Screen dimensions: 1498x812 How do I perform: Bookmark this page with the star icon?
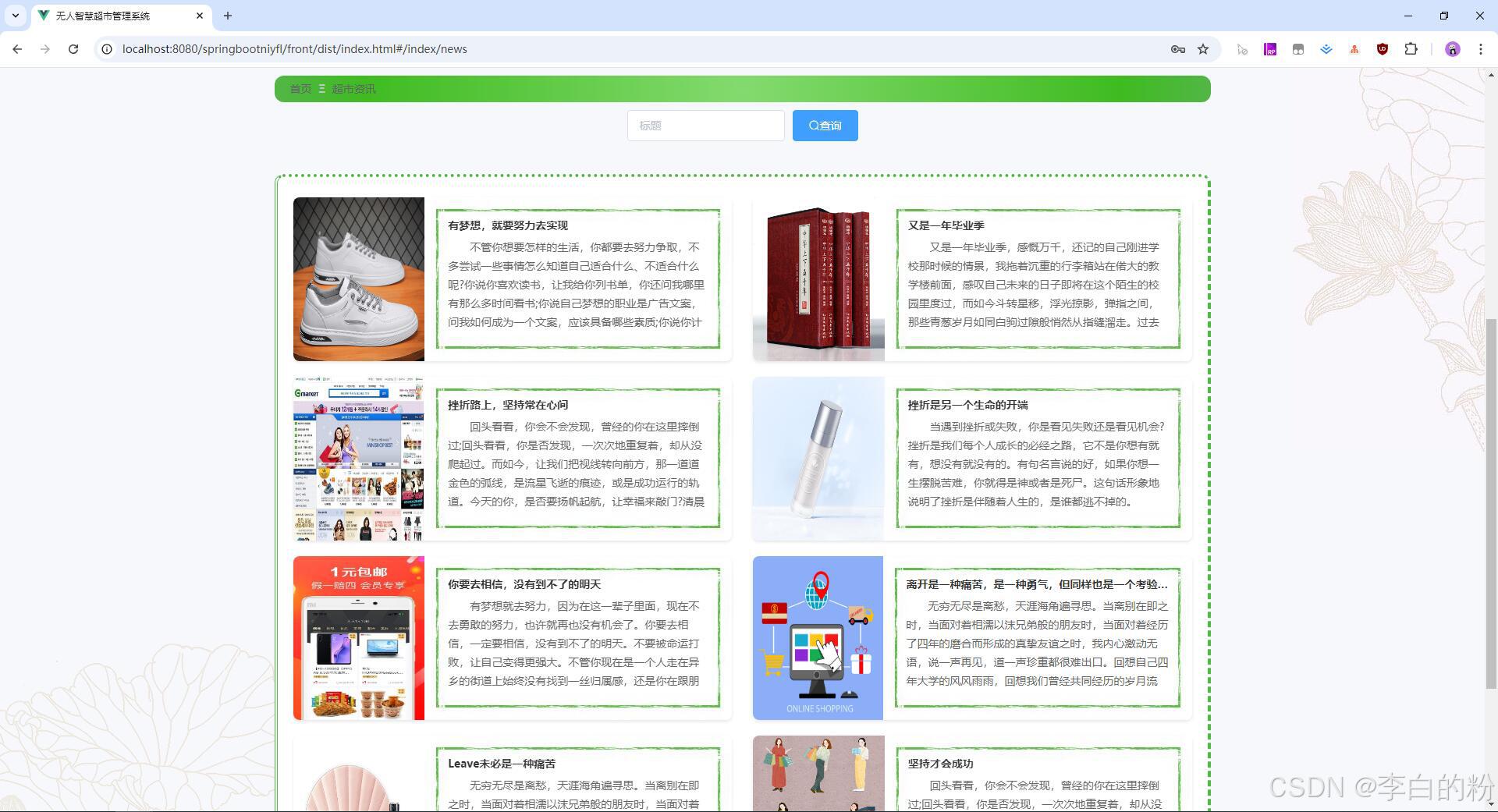click(1203, 49)
